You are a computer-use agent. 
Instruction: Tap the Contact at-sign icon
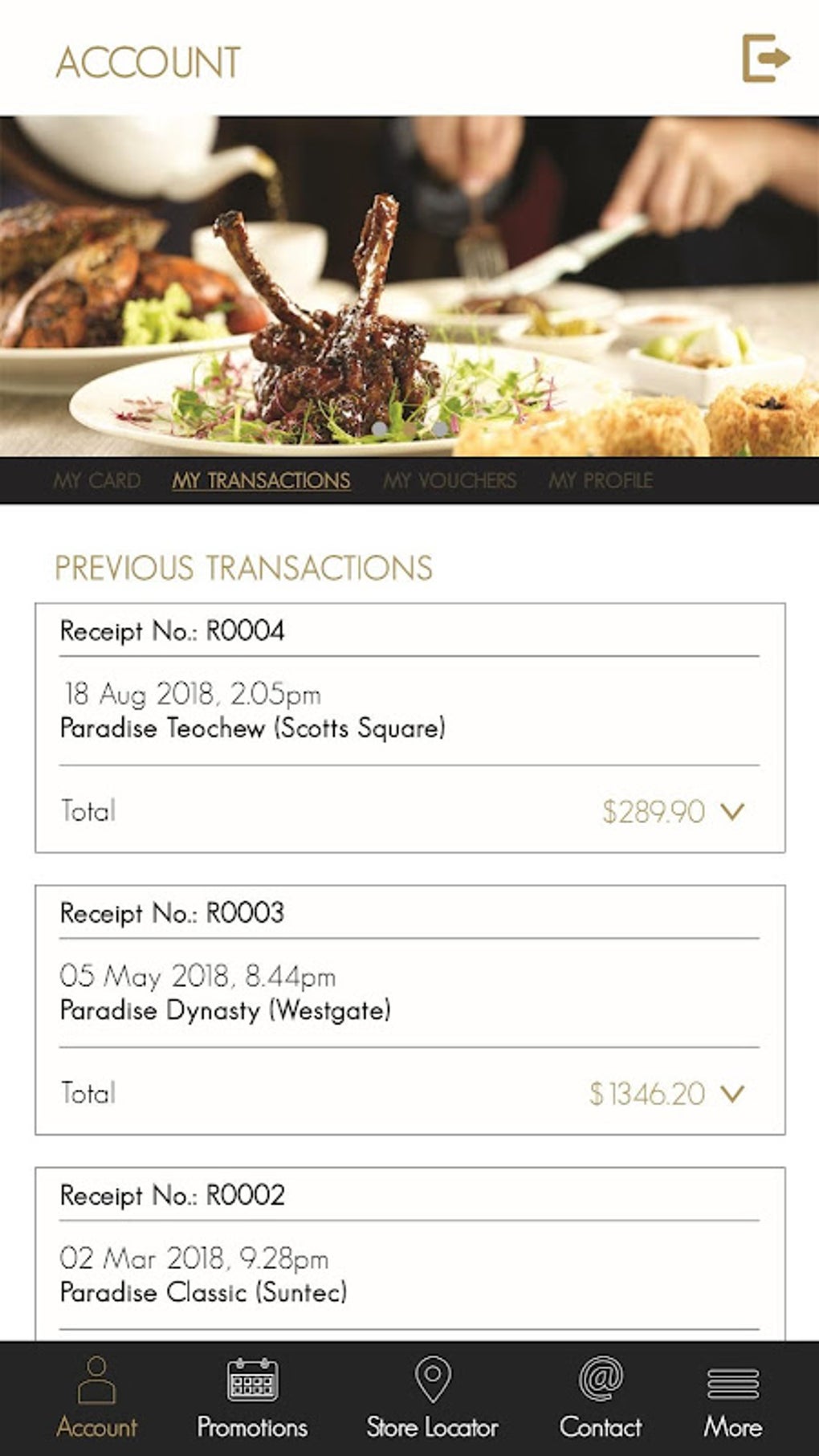601,1380
